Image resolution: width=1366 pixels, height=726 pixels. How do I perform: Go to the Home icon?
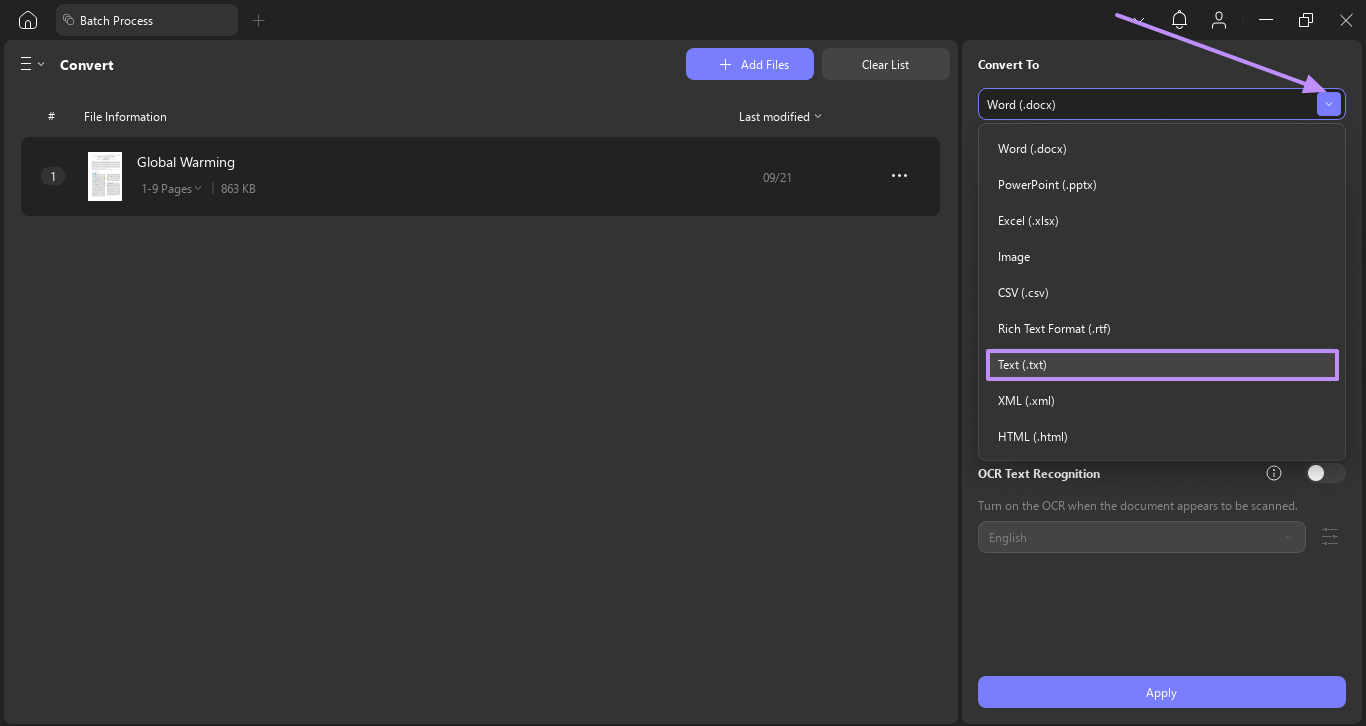[x=28, y=20]
